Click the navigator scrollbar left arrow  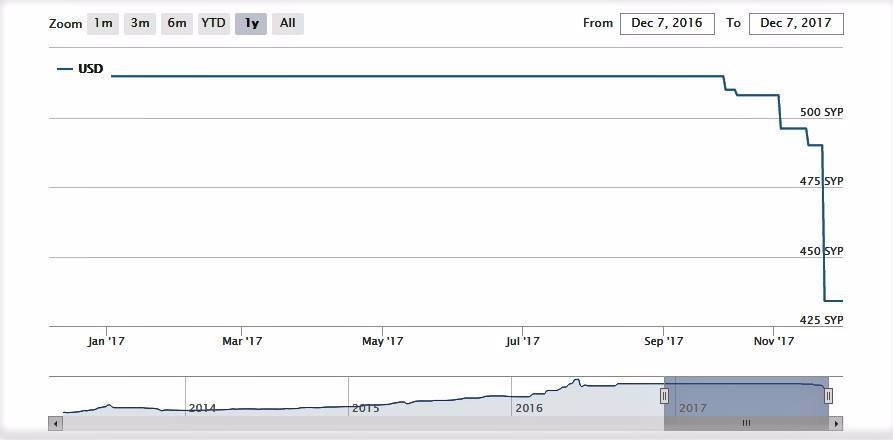[x=56, y=423]
